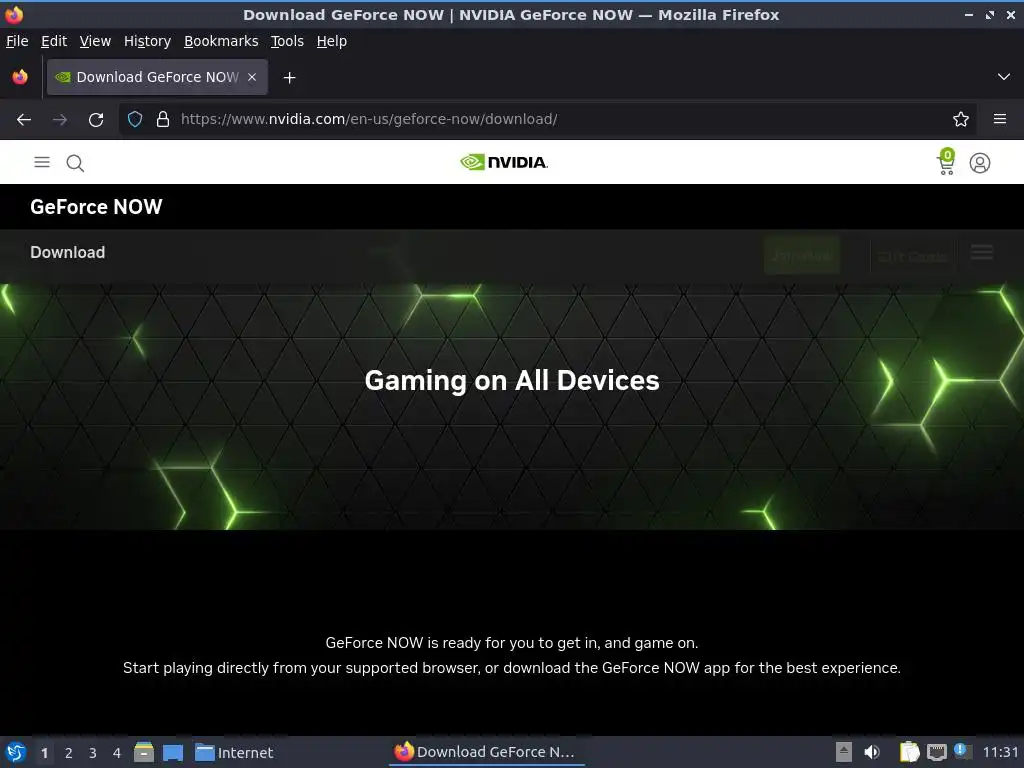Open the network status tray icon
This screenshot has height=768, width=1024.
tap(936, 752)
